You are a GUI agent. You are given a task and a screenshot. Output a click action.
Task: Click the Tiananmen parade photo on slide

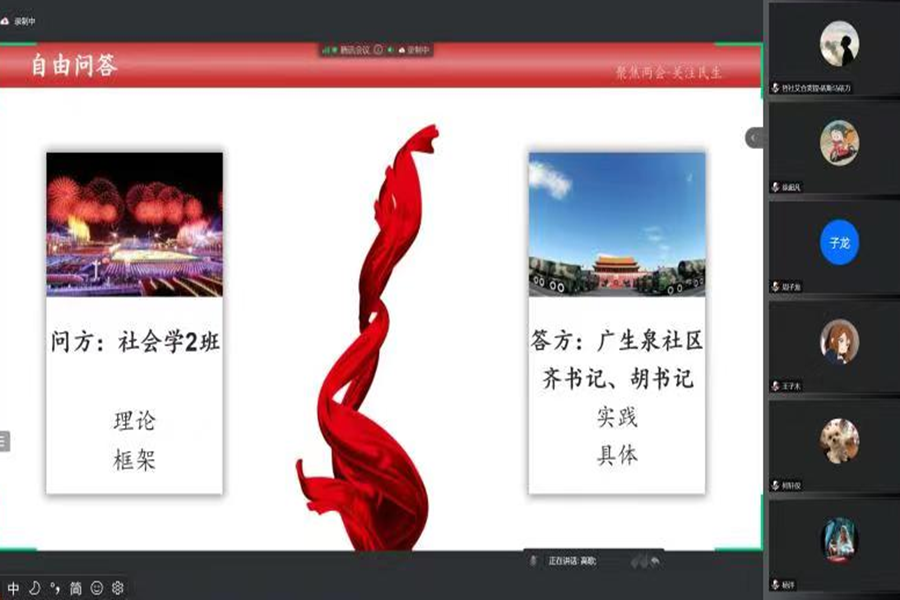[616, 224]
